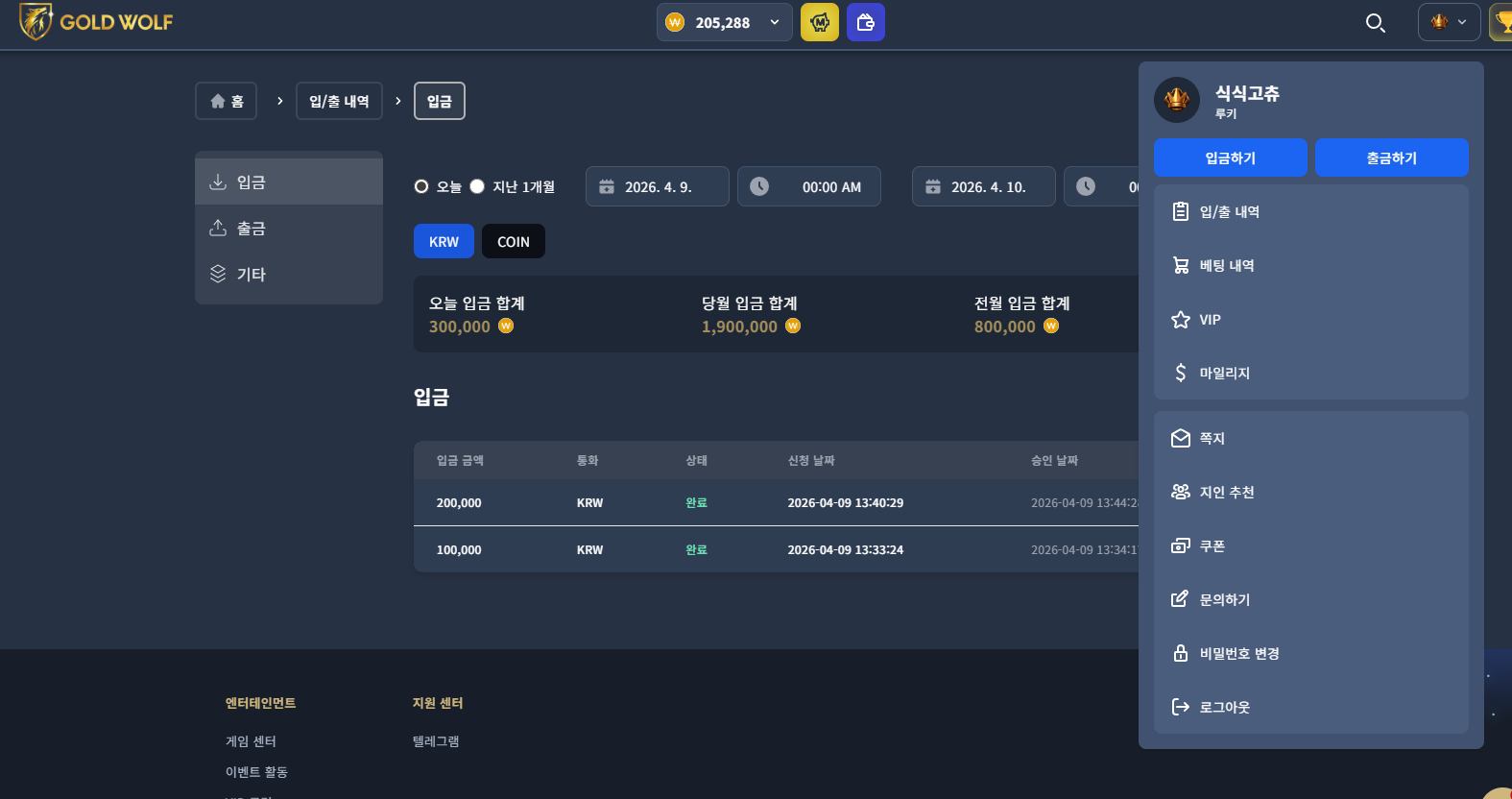
Task: Click the 쿠폰 coupon icon
Action: (x=1181, y=545)
